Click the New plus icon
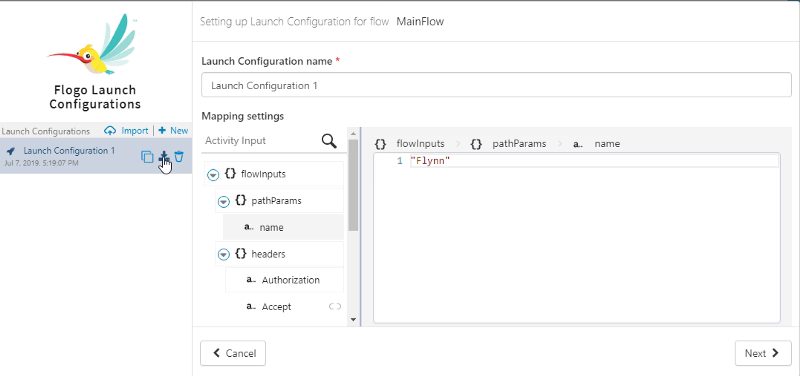This screenshot has height=376, width=800. (x=162, y=131)
